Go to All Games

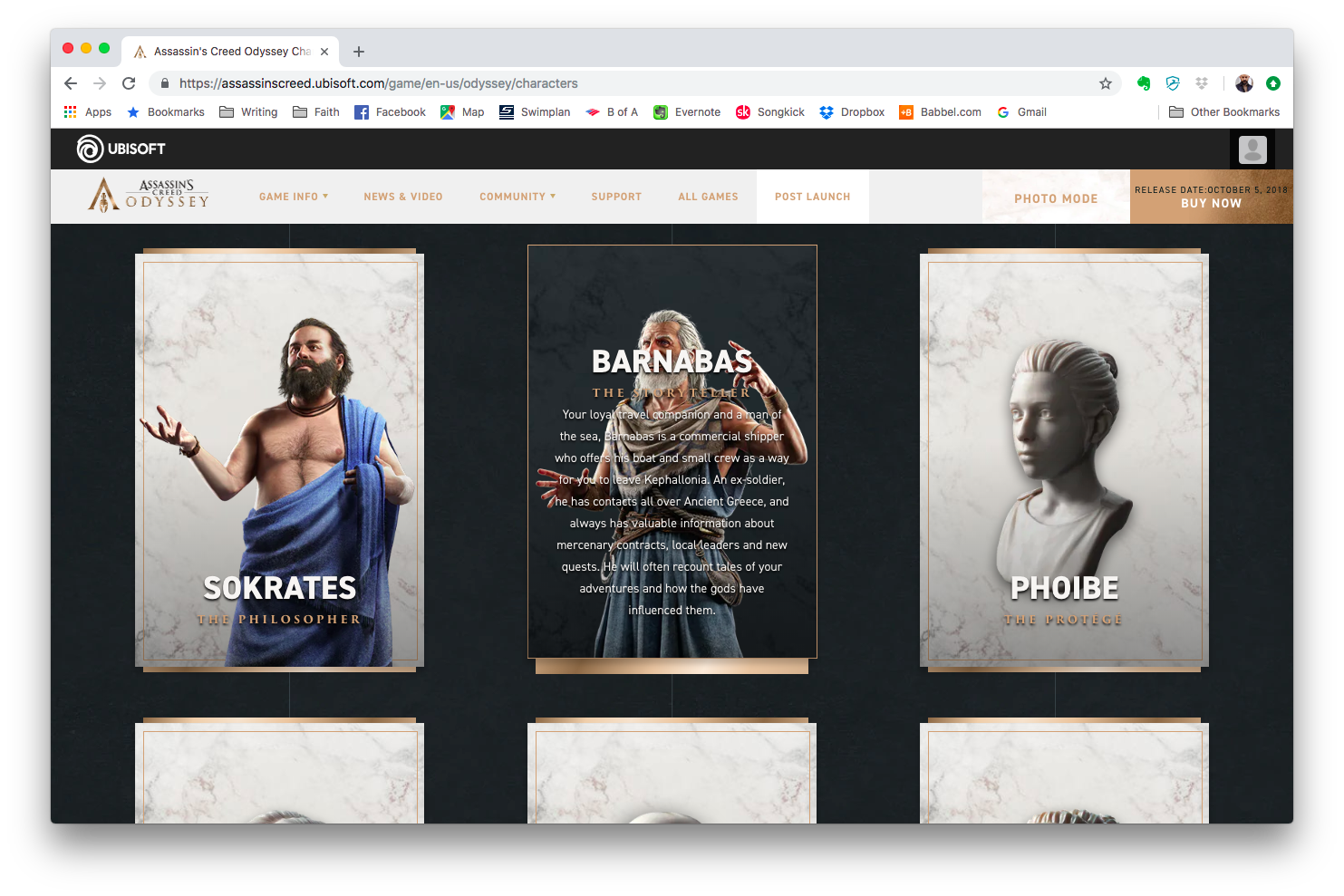(x=708, y=197)
